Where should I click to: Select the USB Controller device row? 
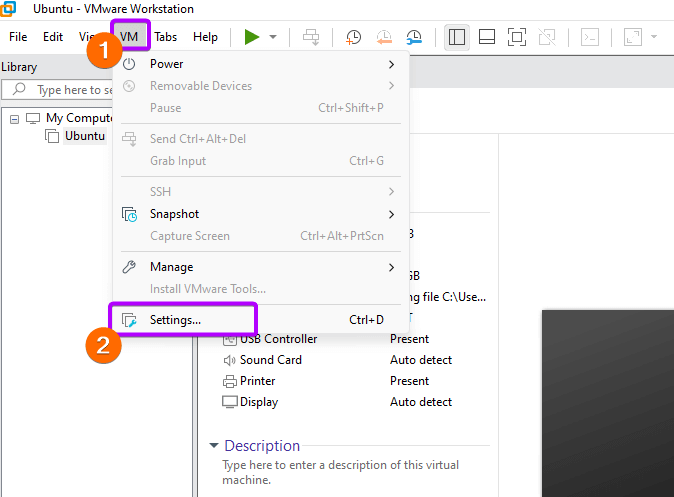[x=326, y=339]
